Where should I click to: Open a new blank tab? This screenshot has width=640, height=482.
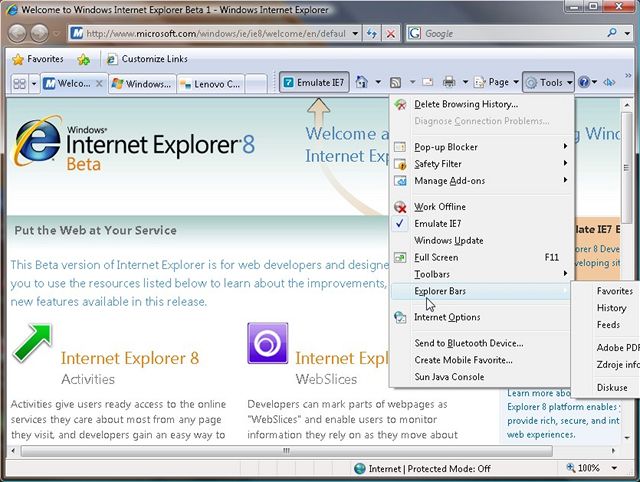pyautogui.click(x=256, y=84)
